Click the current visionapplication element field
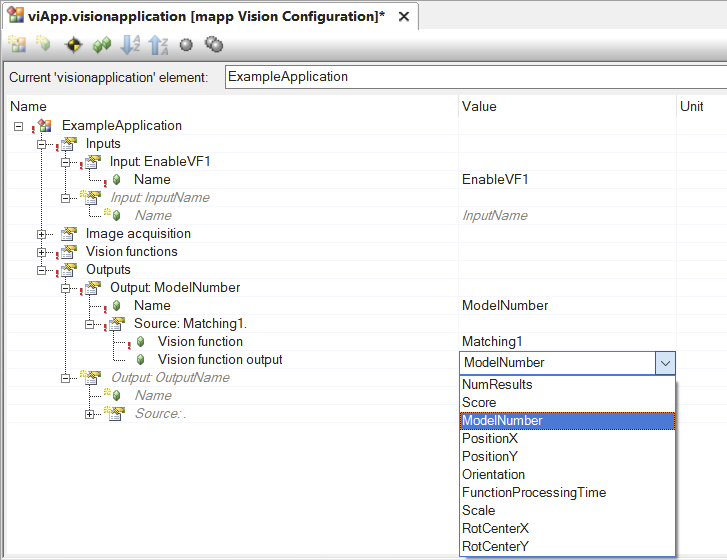 [x=476, y=77]
